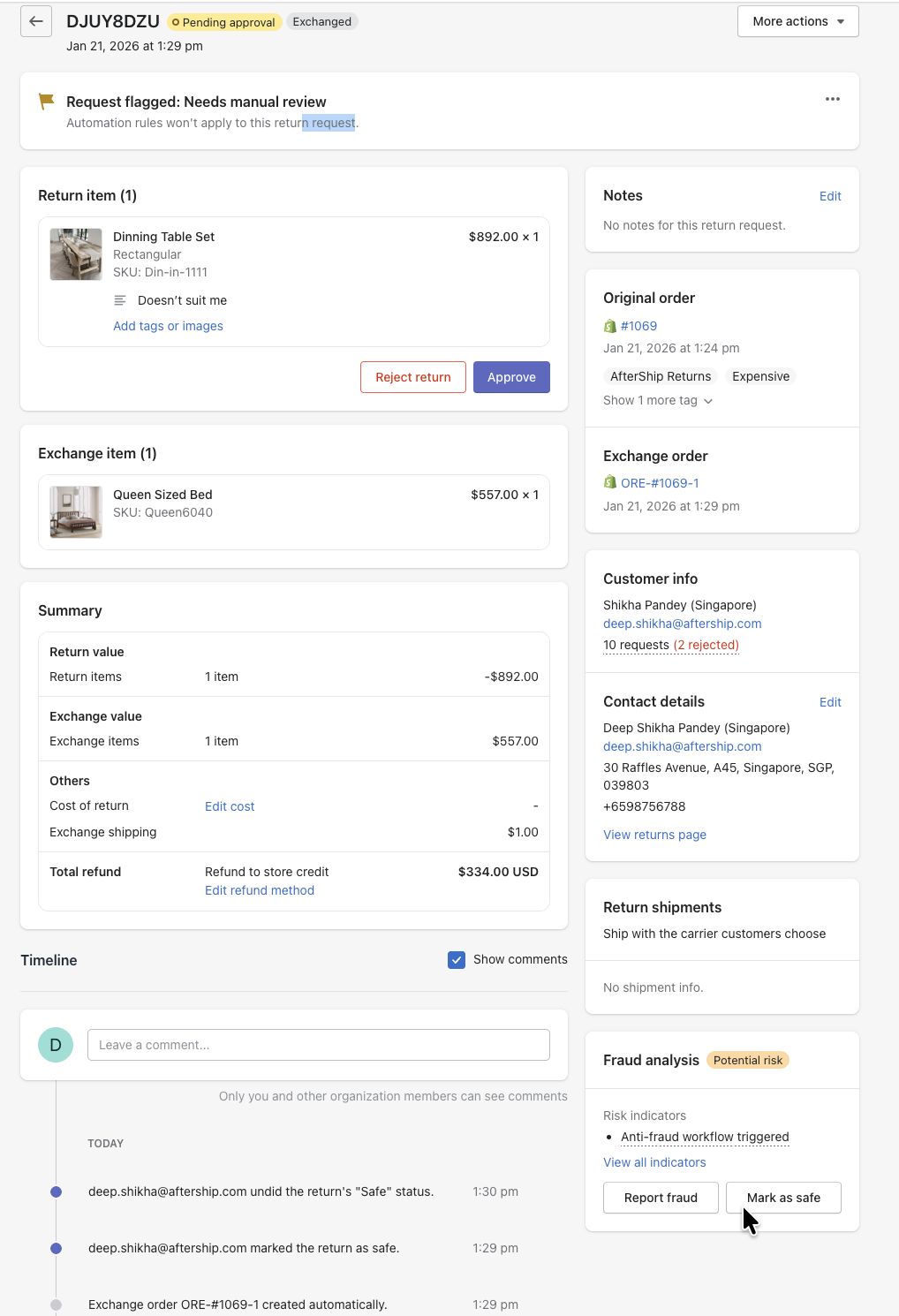Open View returns page link
Viewport: 899px width, 1316px height.
[x=654, y=835]
